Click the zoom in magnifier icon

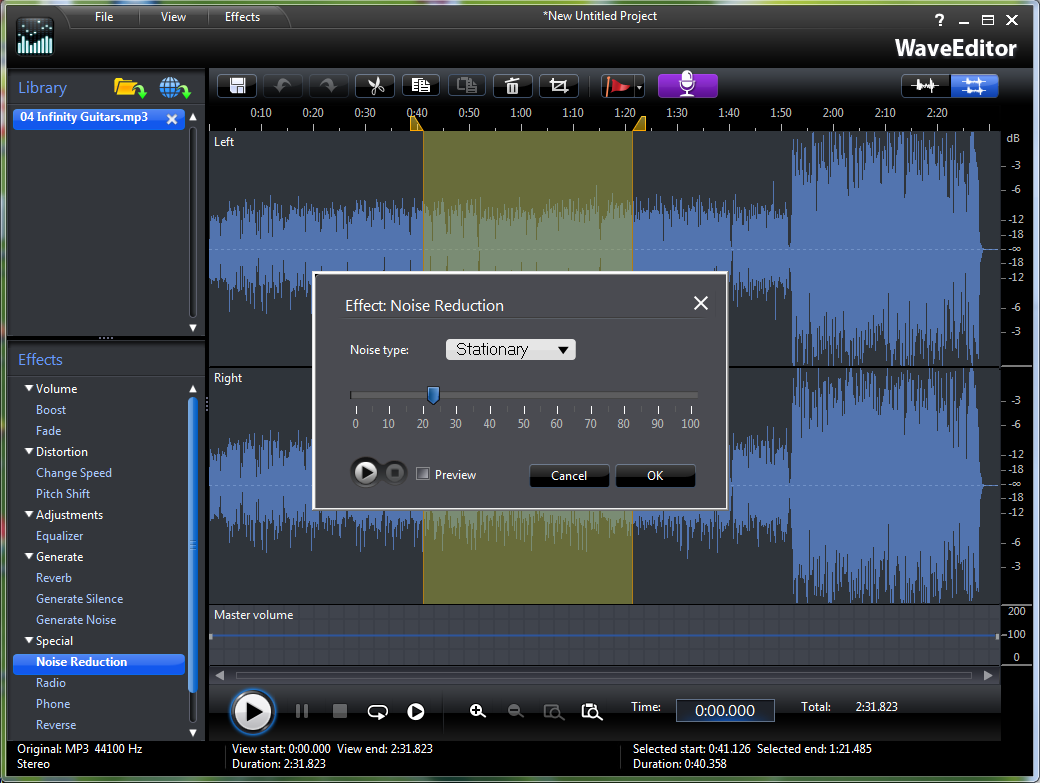pyautogui.click(x=478, y=711)
